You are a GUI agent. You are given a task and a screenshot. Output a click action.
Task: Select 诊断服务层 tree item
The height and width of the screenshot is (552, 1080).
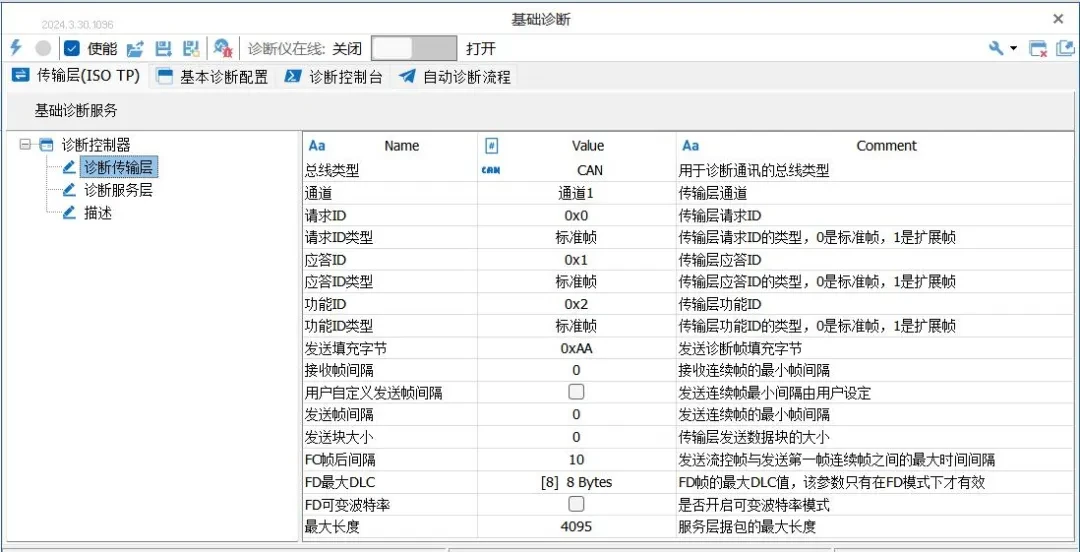click(x=118, y=190)
